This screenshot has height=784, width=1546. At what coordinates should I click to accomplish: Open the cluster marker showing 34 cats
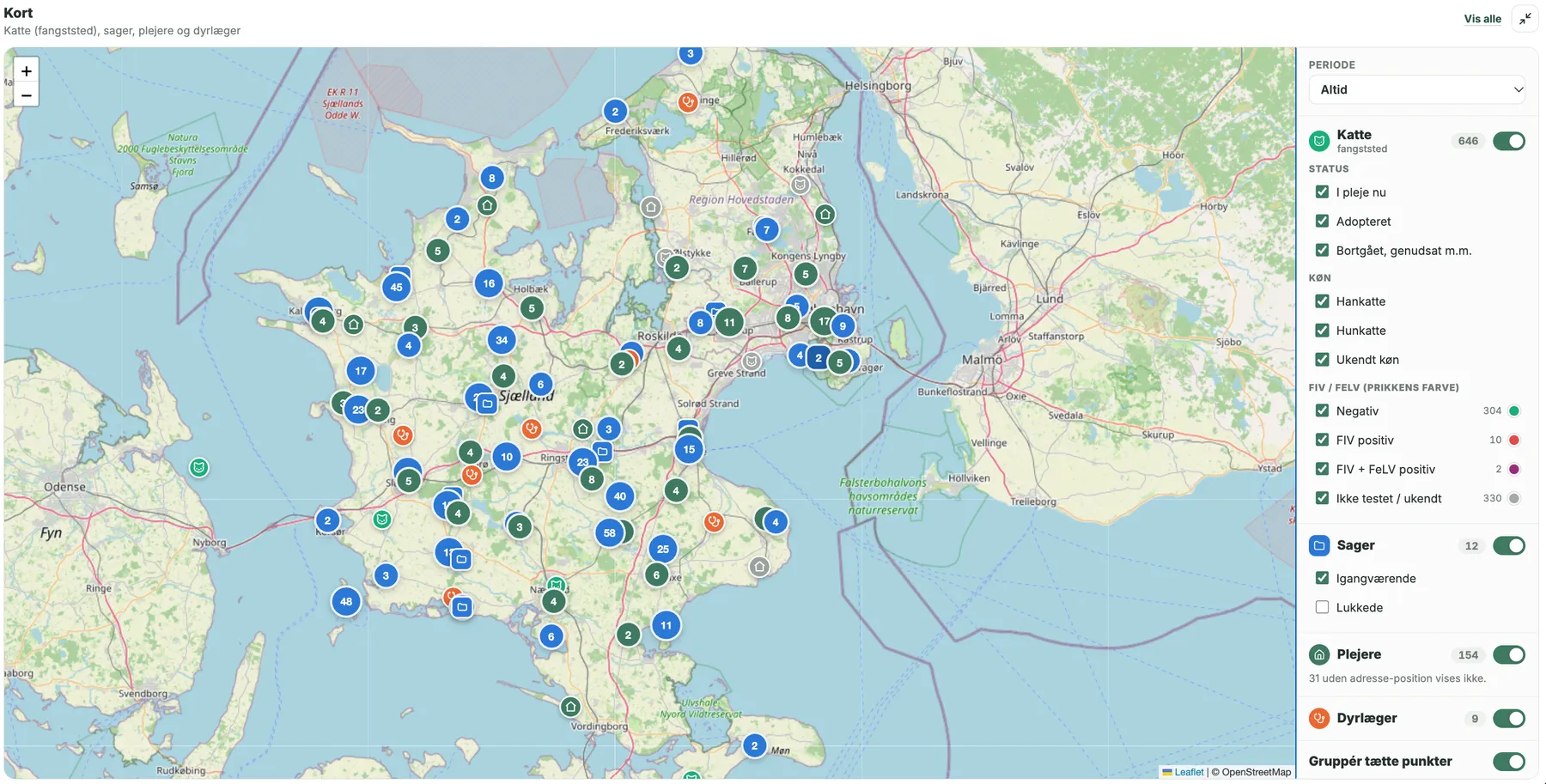[x=502, y=340]
